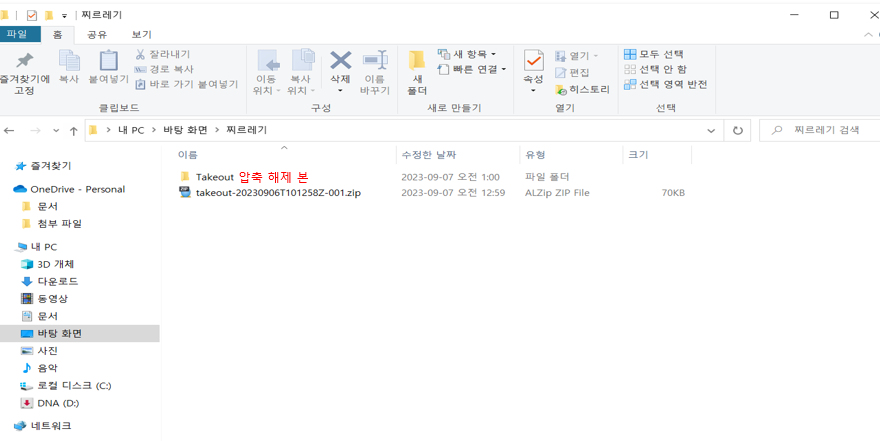The width and height of the screenshot is (880, 441).
Task: Open 빠른 연결 (Easy access) dropdown
Action: [x=472, y=69]
